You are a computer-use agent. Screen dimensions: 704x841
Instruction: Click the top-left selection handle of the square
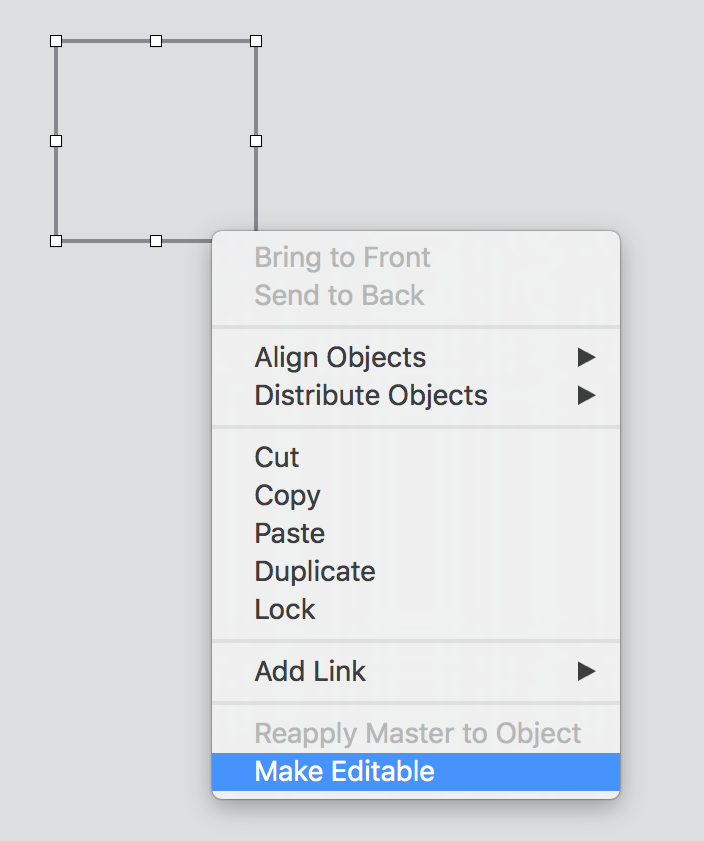tap(56, 41)
